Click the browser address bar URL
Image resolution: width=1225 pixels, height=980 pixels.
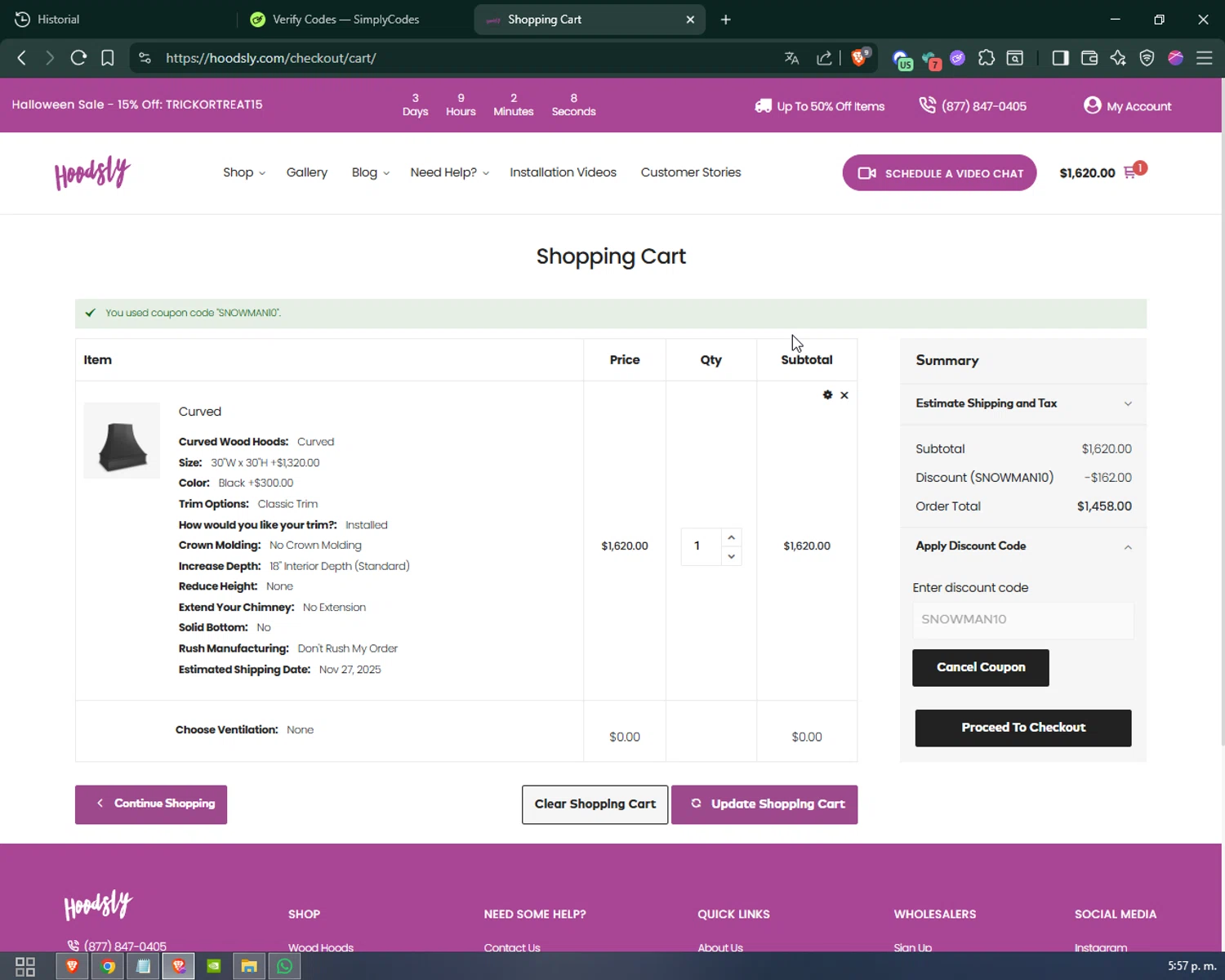(x=270, y=58)
